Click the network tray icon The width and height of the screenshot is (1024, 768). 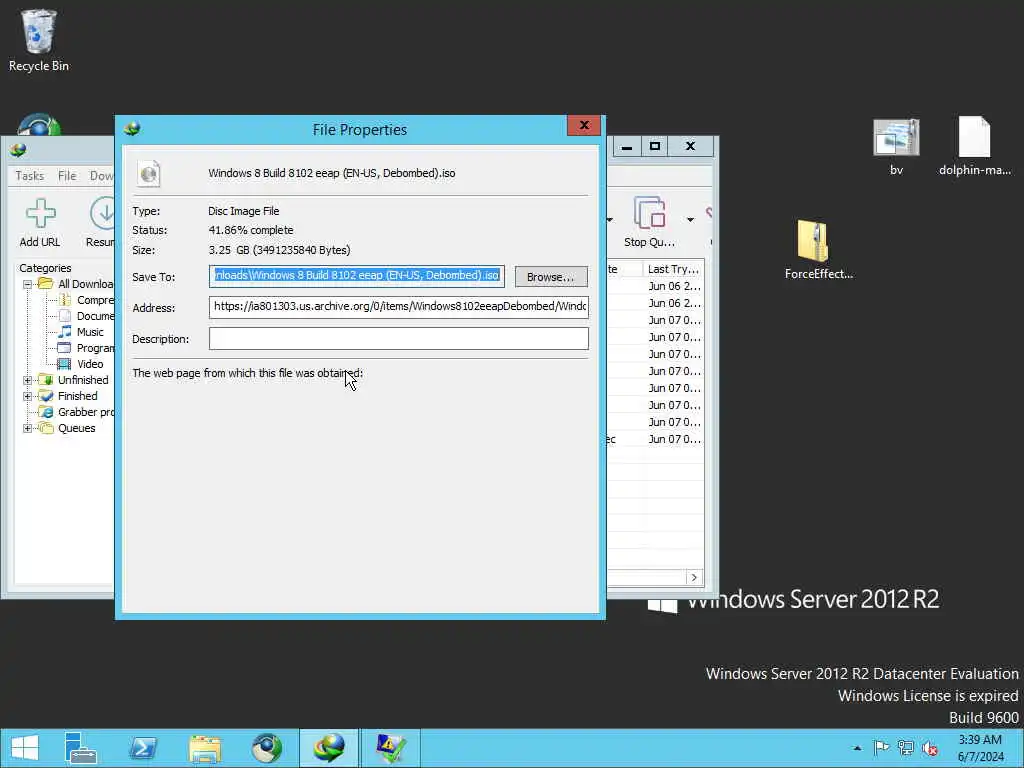tap(905, 748)
